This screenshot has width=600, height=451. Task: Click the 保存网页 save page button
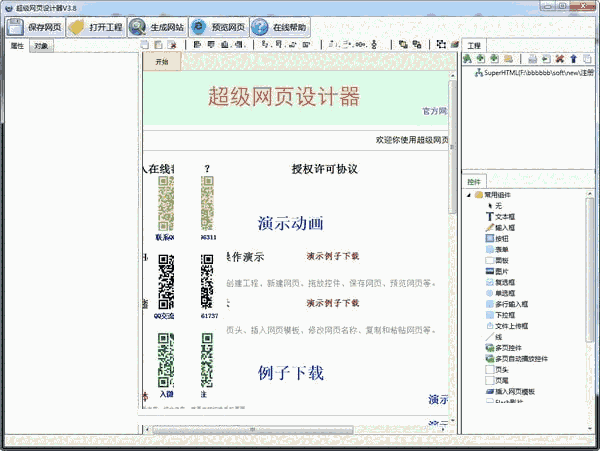click(x=35, y=27)
